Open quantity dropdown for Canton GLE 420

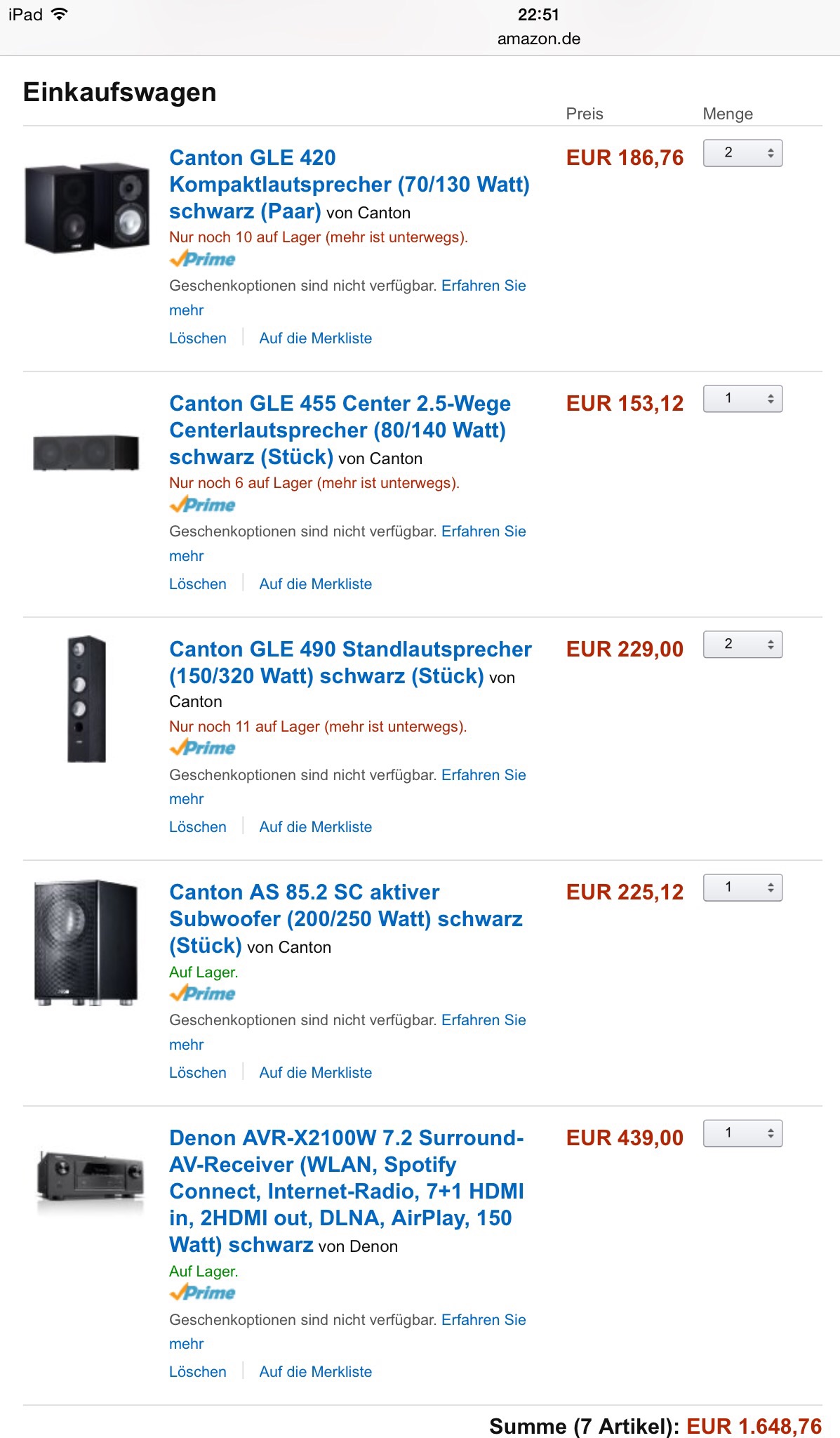pos(742,153)
